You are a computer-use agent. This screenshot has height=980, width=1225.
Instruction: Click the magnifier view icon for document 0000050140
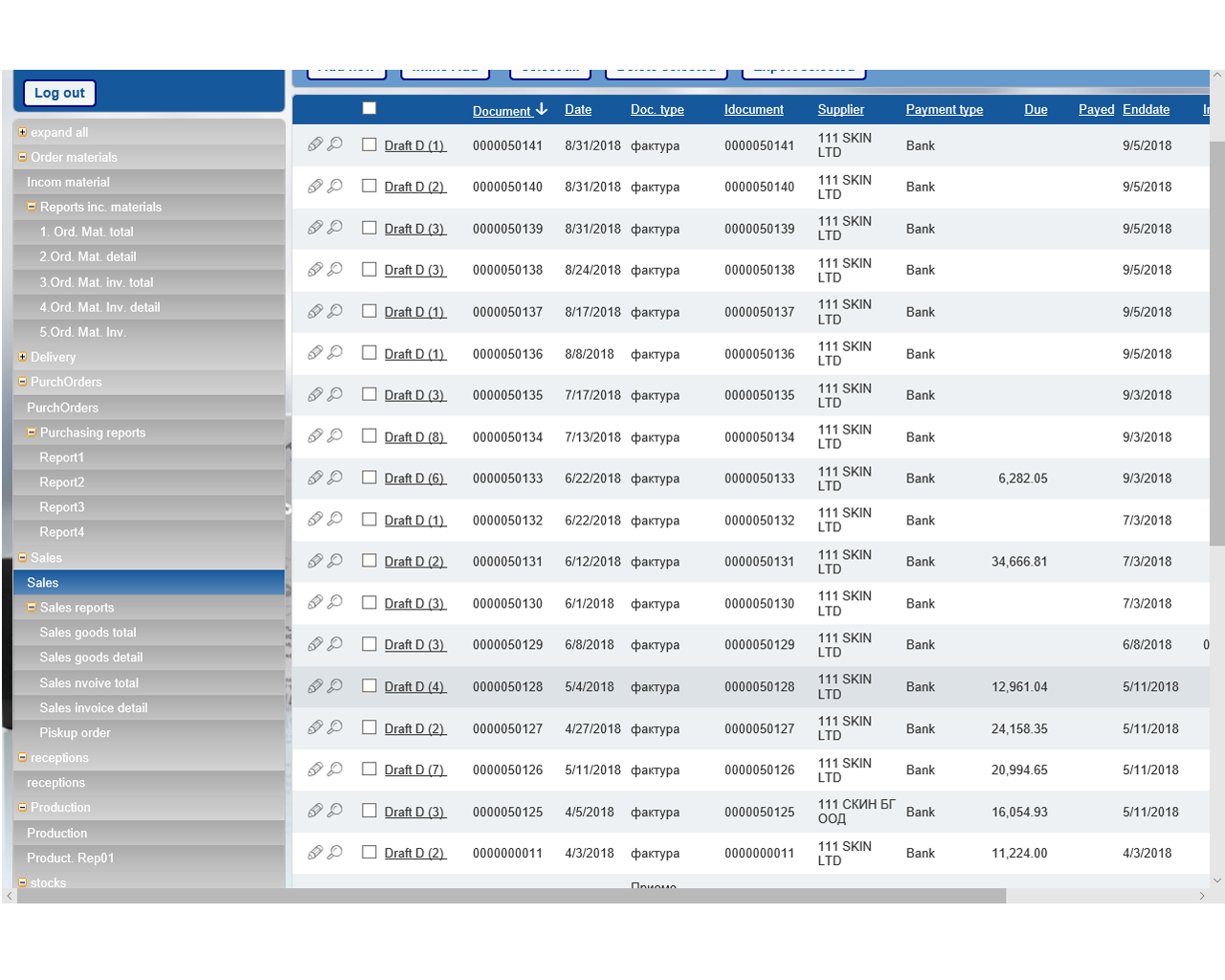pos(335,186)
